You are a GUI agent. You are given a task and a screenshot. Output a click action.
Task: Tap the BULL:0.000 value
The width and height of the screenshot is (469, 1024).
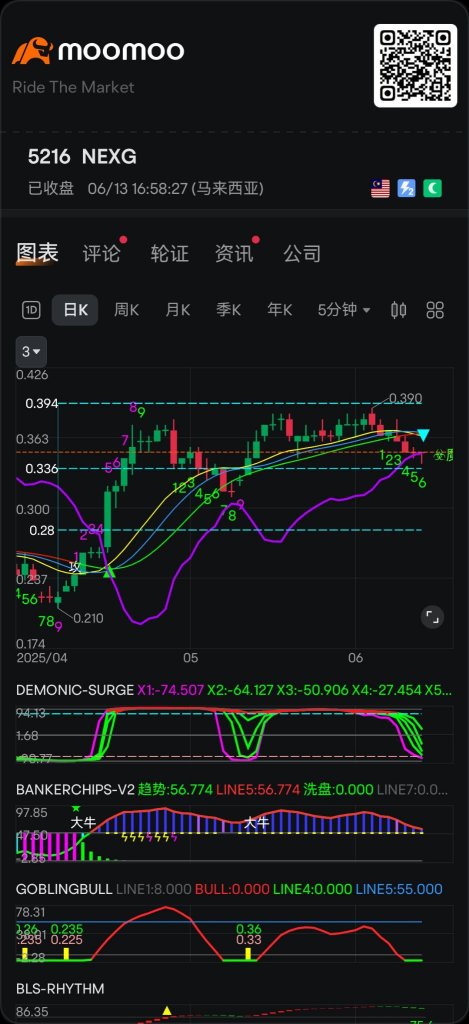point(232,889)
